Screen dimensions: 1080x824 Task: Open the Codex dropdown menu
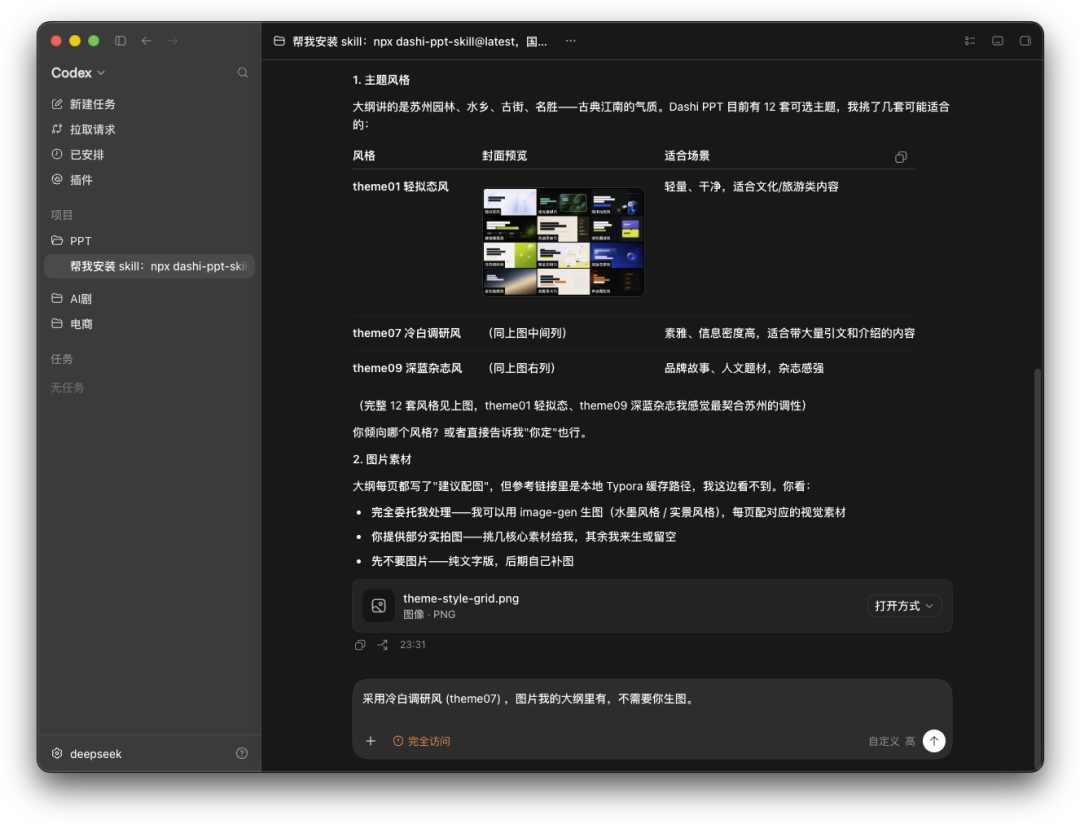(x=78, y=72)
